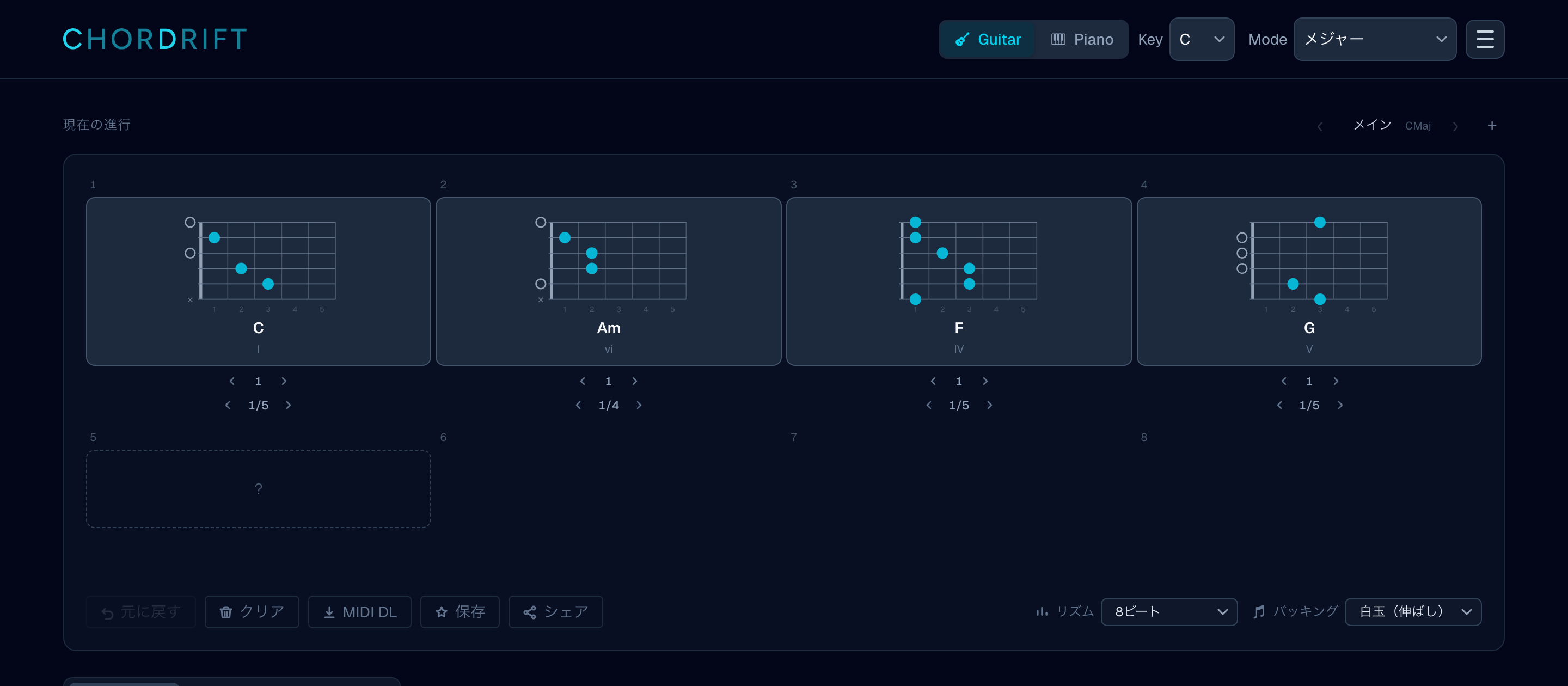Previous voicing 1/5 for C chord
This screenshot has height=686, width=1568.
pyautogui.click(x=228, y=405)
